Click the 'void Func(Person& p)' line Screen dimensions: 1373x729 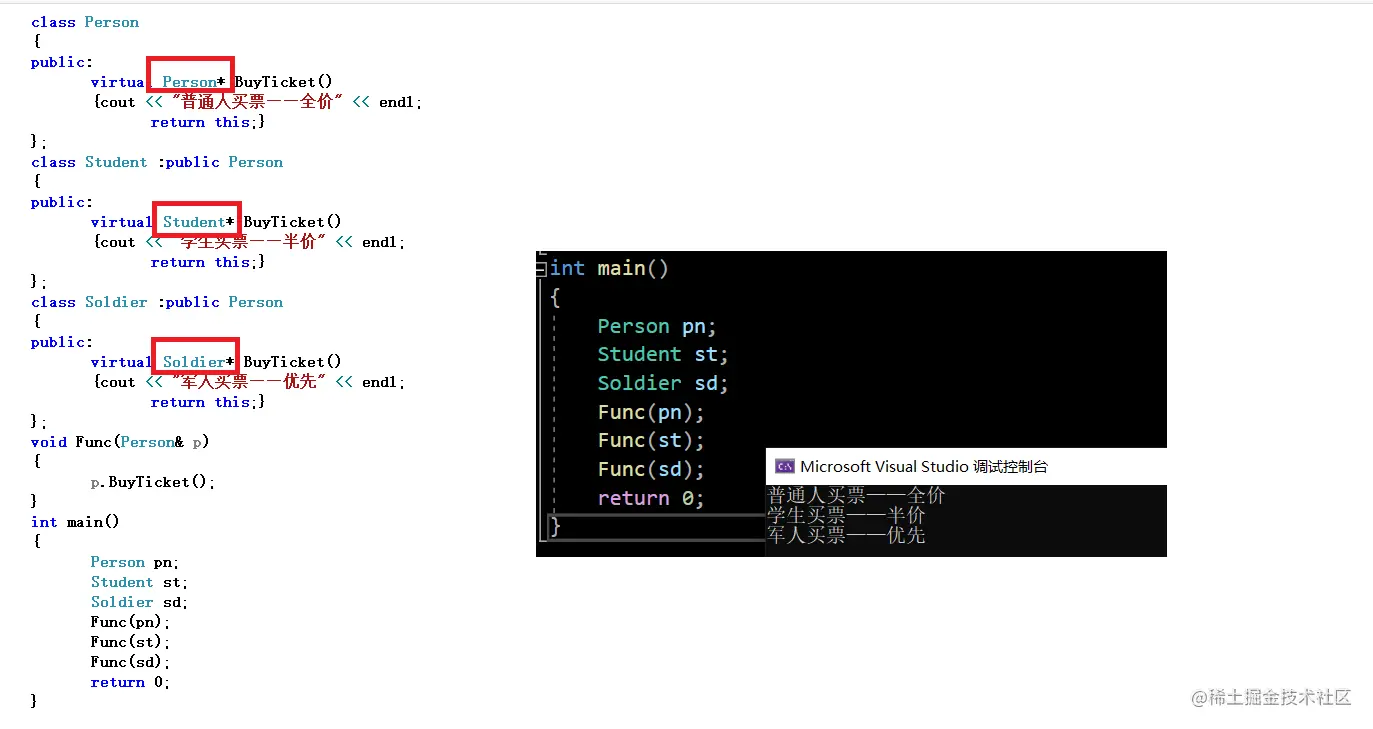[120, 442]
